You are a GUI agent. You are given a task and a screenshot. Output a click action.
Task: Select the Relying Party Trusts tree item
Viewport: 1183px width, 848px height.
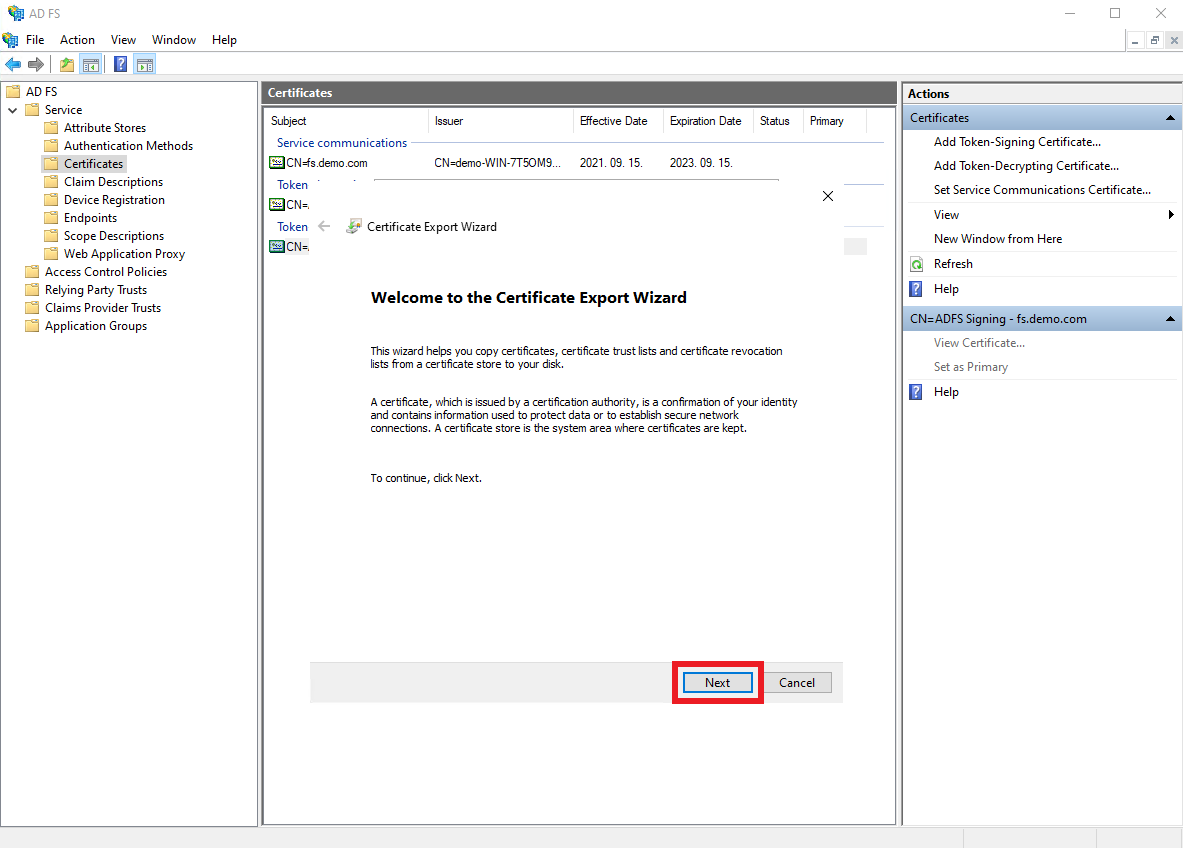point(95,289)
